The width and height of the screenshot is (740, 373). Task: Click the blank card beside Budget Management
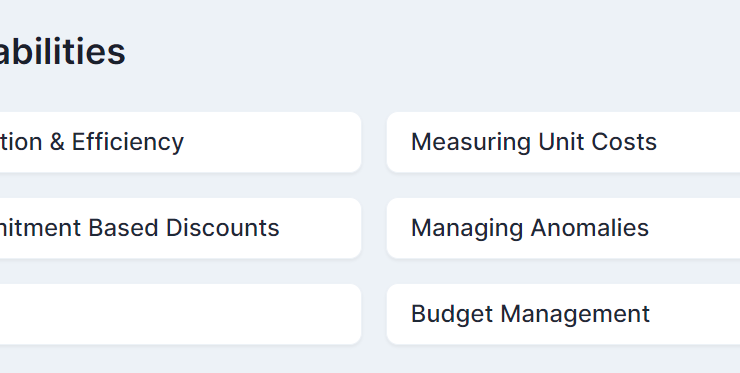pos(180,314)
